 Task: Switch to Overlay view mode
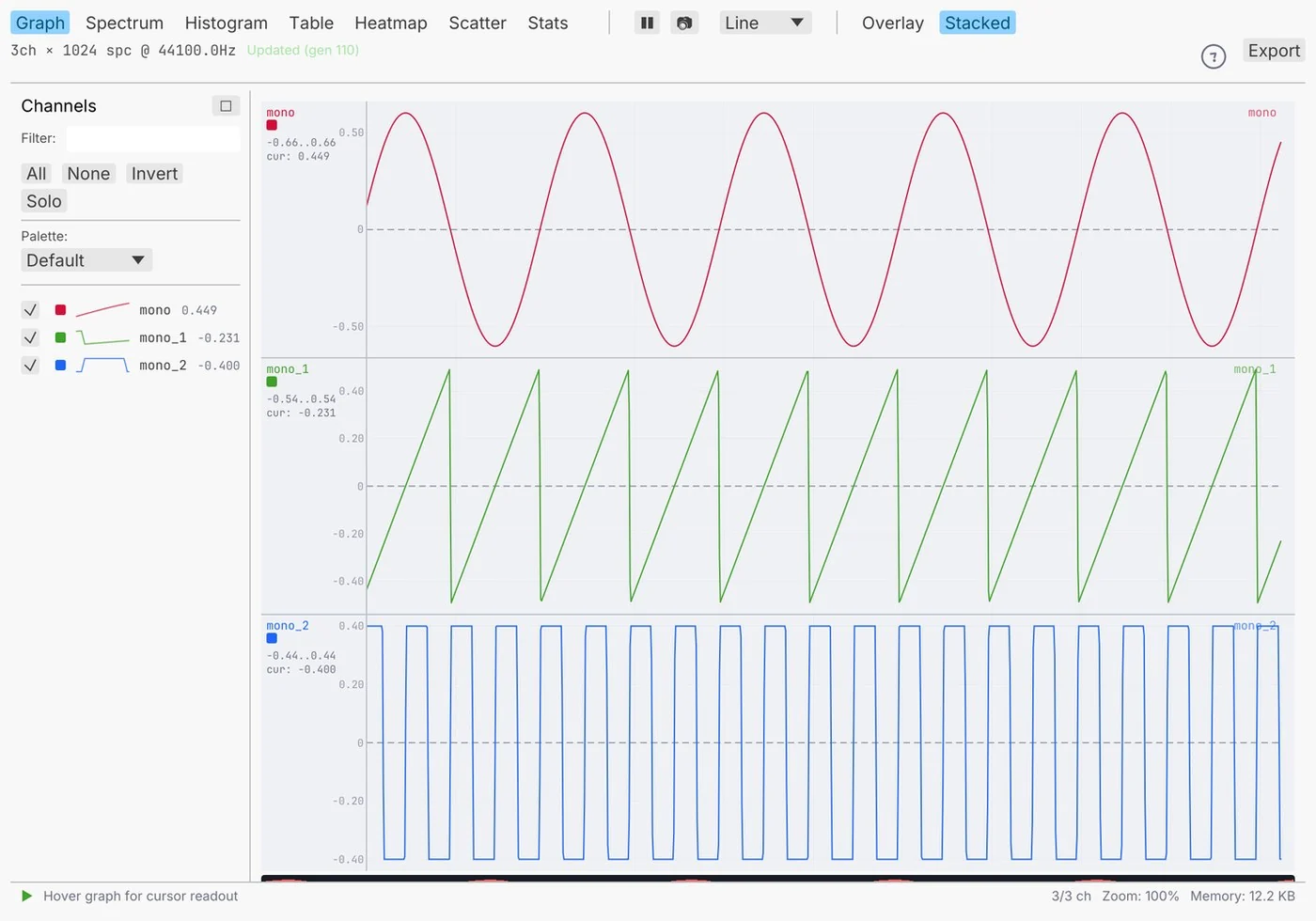click(893, 23)
